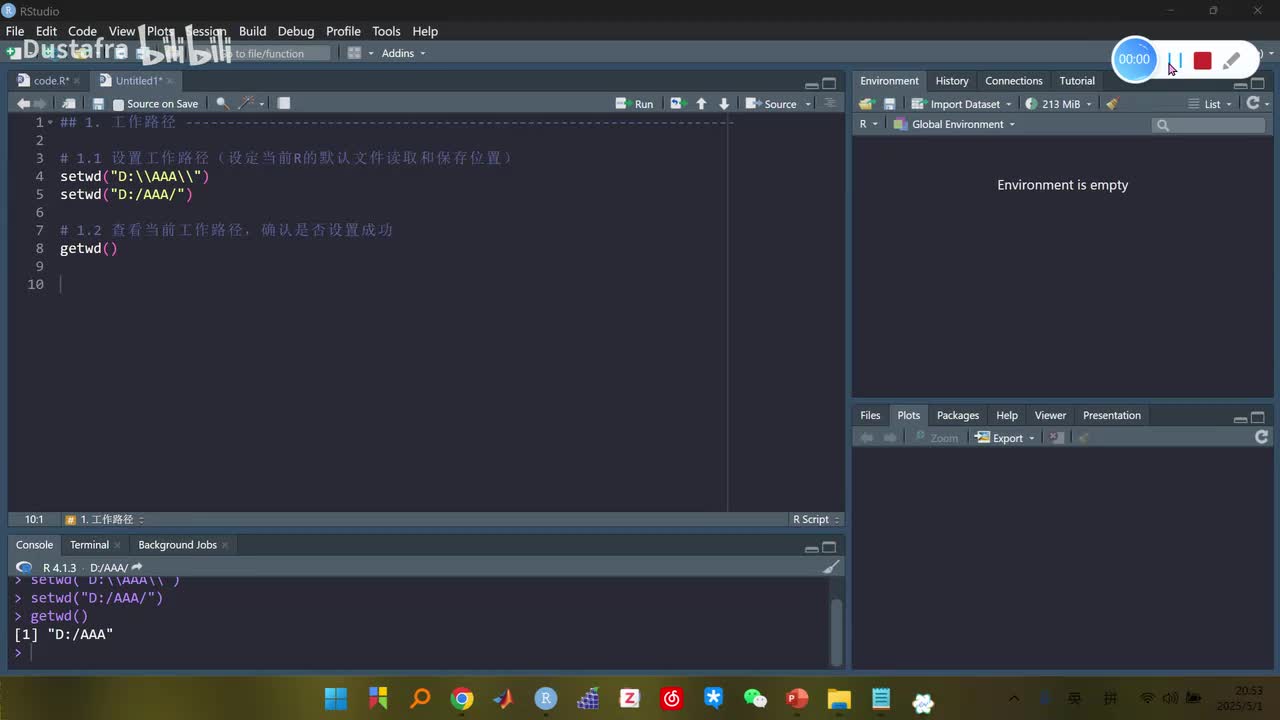Go to the next section with down arrow
The height and width of the screenshot is (720, 1280).
724,104
